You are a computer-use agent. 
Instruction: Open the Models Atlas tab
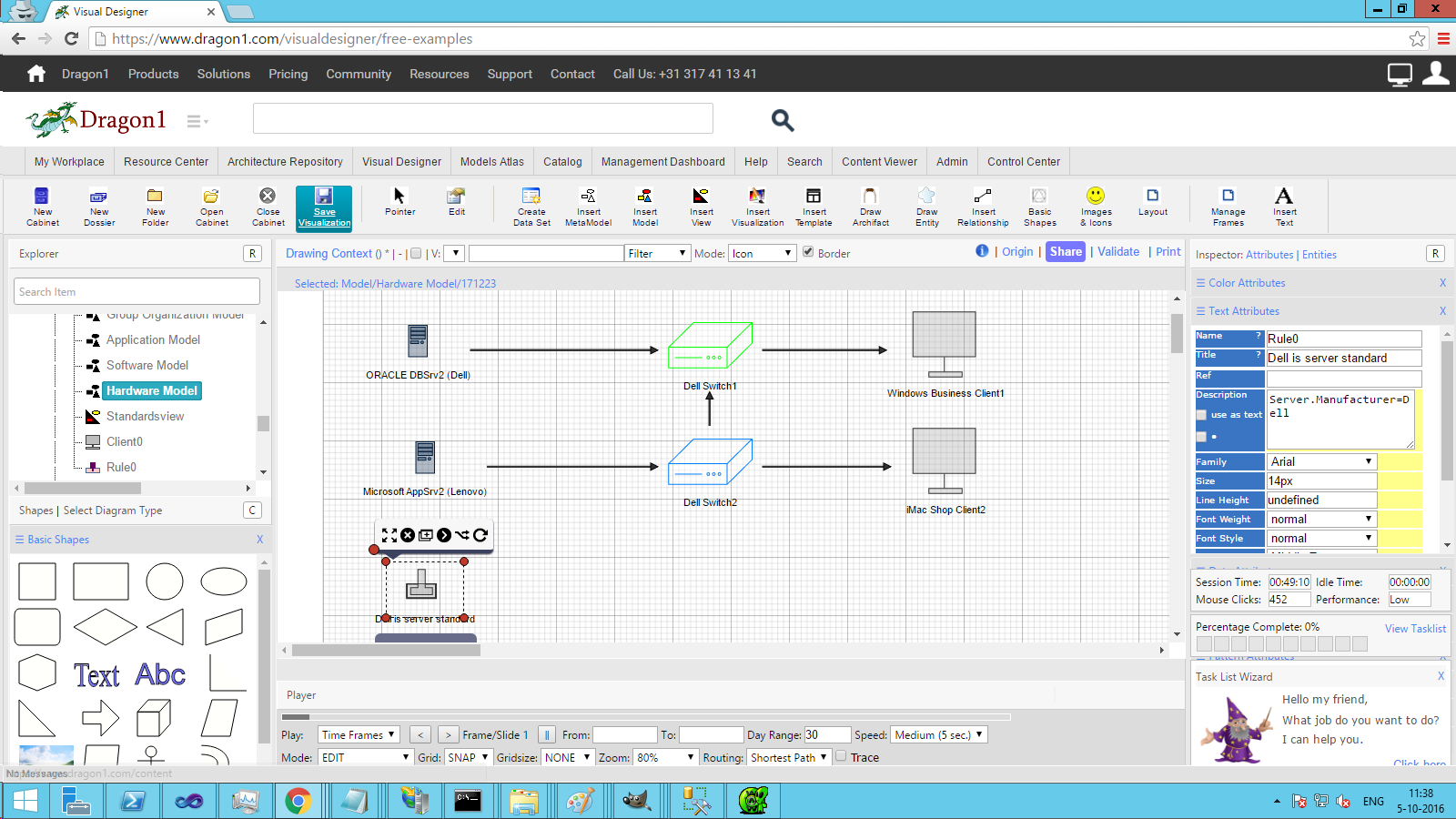pyautogui.click(x=492, y=161)
